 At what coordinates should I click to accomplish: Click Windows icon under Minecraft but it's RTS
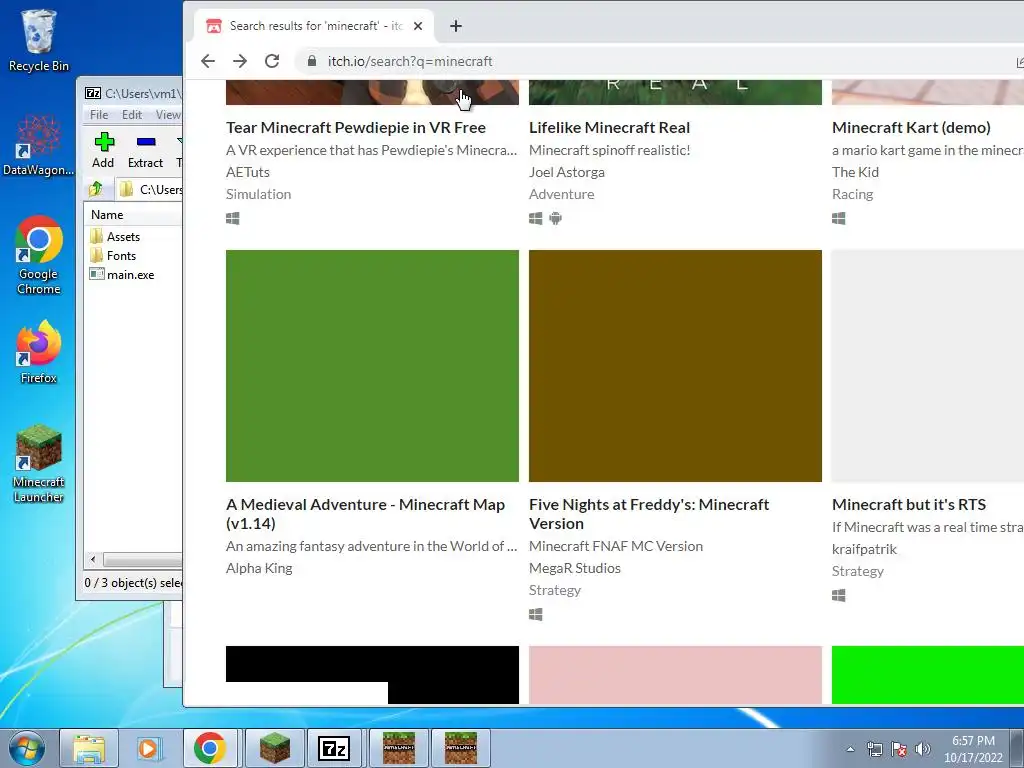point(839,596)
